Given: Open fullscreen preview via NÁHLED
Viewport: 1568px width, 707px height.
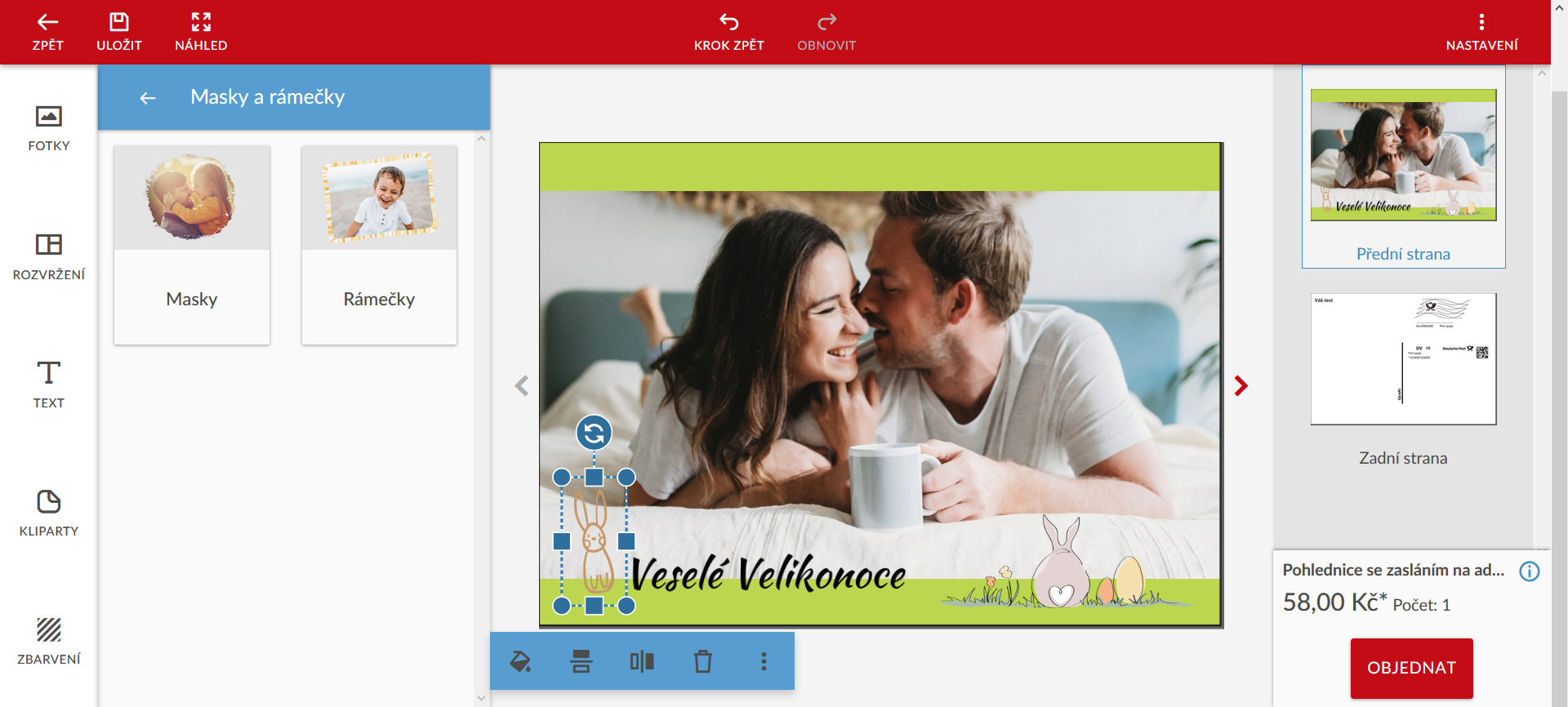Looking at the screenshot, I should coord(201,32).
